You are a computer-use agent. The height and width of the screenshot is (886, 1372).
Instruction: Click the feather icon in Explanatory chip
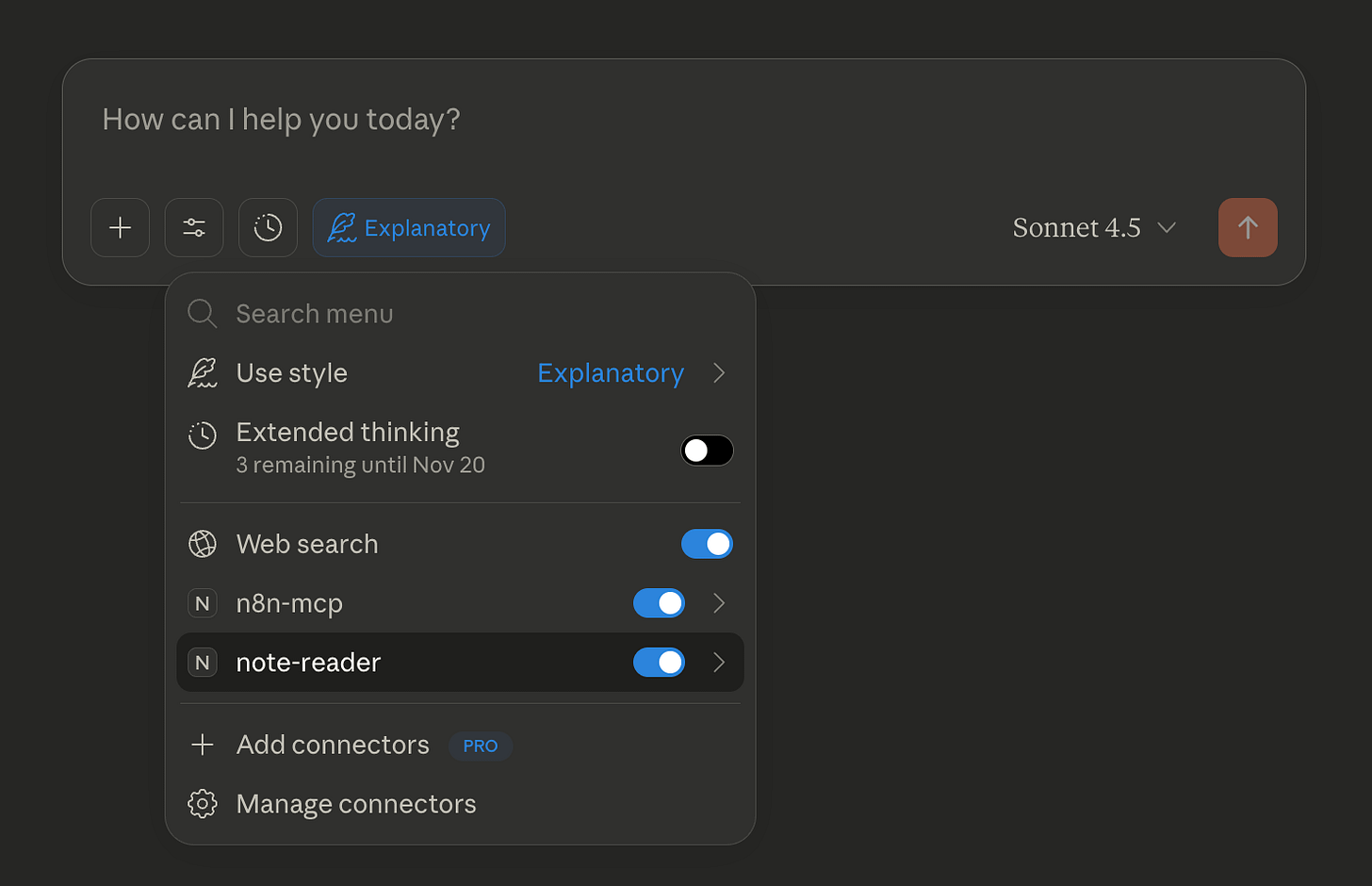pos(341,227)
